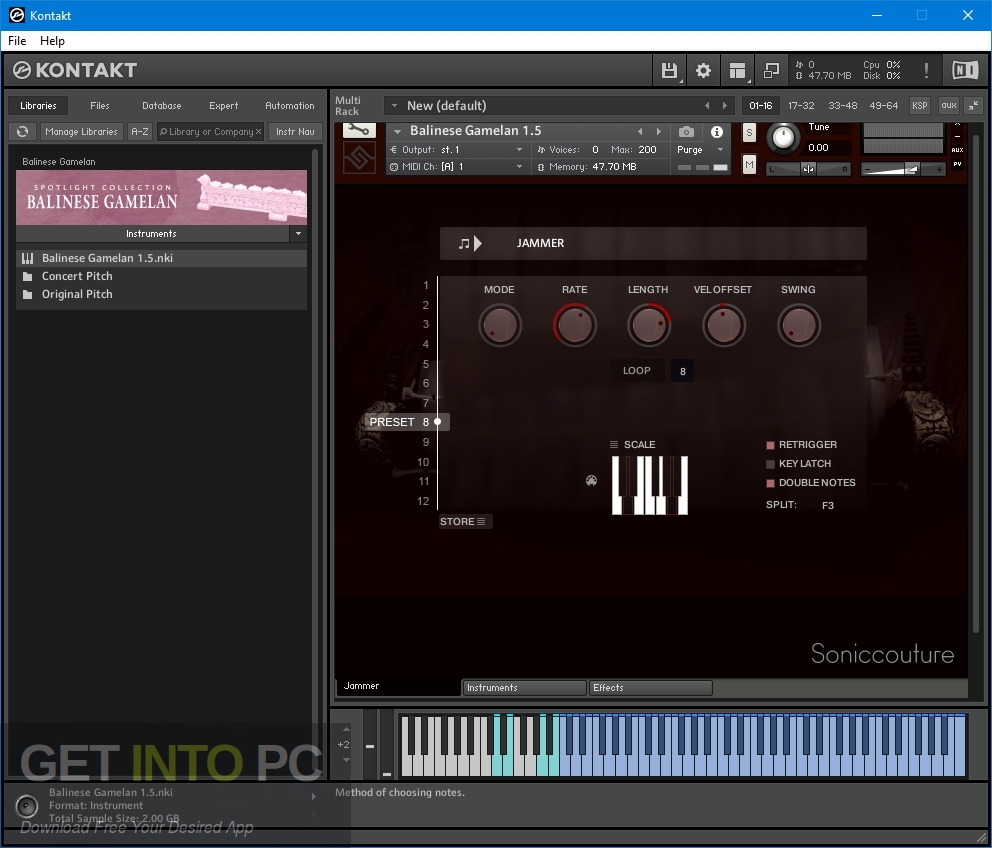Load next instrument arrow in header
The image size is (992, 848).
tap(659, 132)
